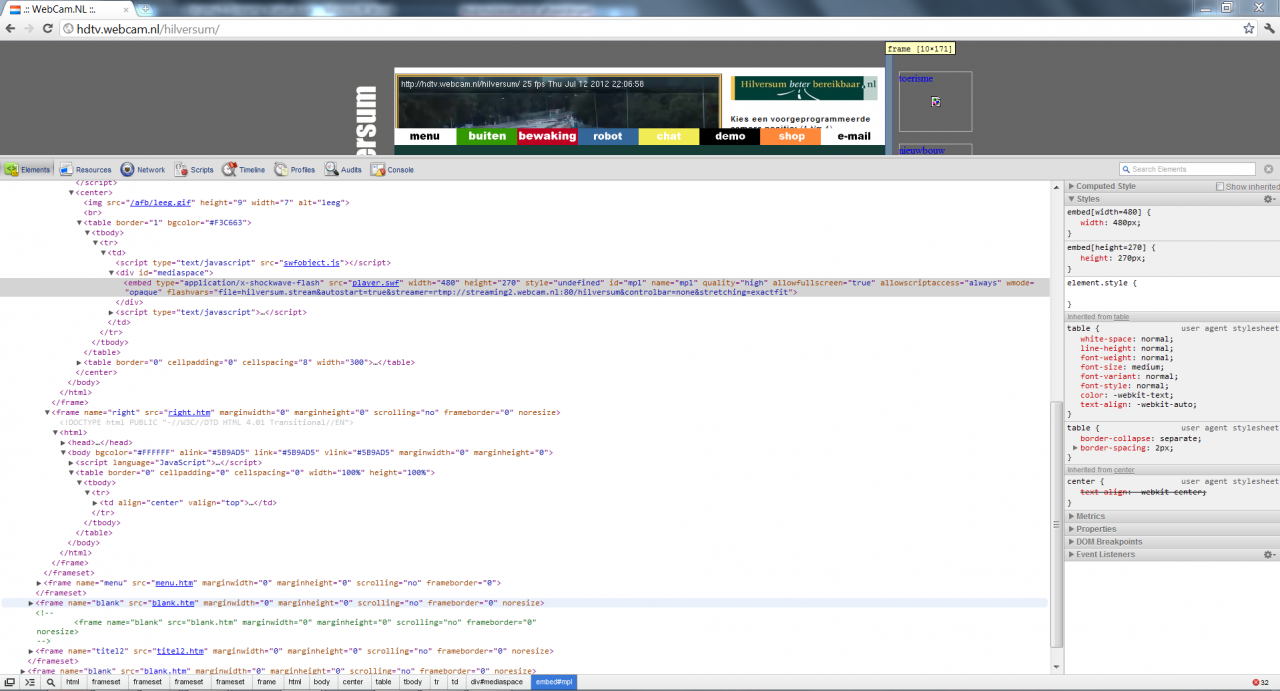Select div#mediaspace in the breadcrumb bar
The width and height of the screenshot is (1280, 691).
pyautogui.click(x=496, y=682)
